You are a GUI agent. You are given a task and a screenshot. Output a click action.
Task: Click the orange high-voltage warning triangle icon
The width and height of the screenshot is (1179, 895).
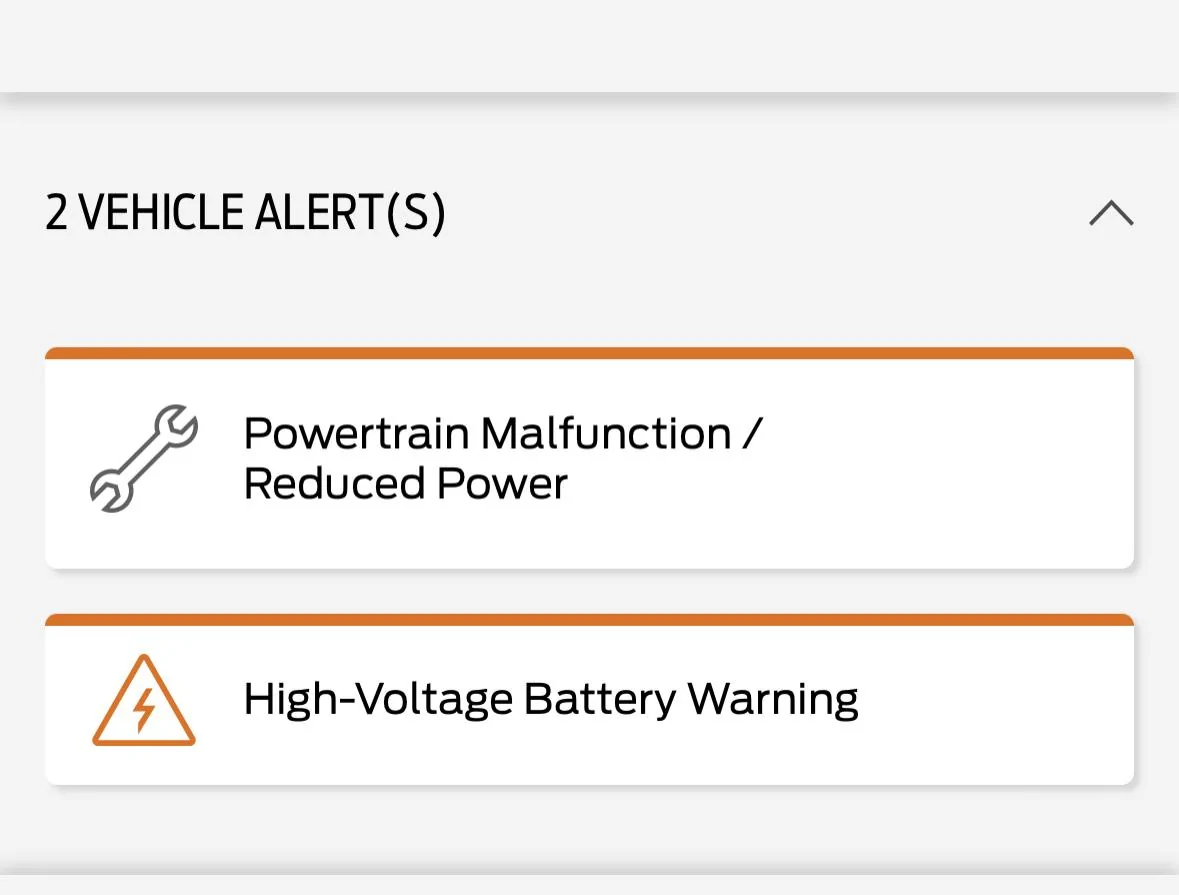144,702
